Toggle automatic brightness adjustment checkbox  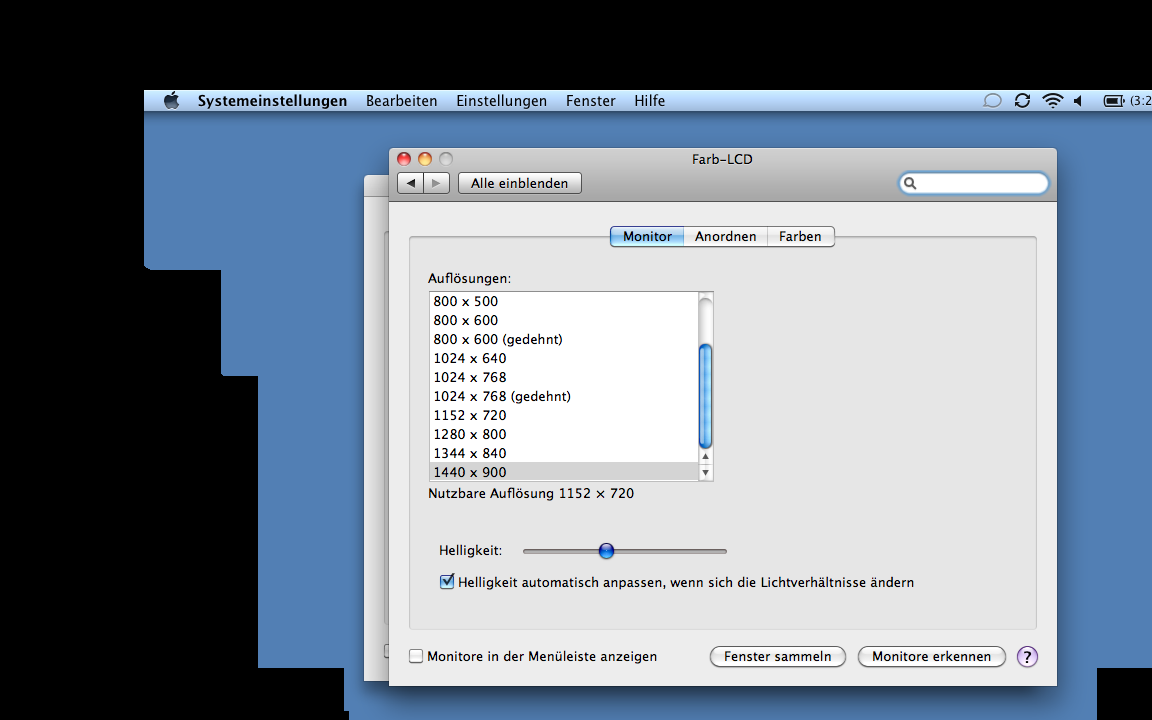pyautogui.click(x=447, y=582)
